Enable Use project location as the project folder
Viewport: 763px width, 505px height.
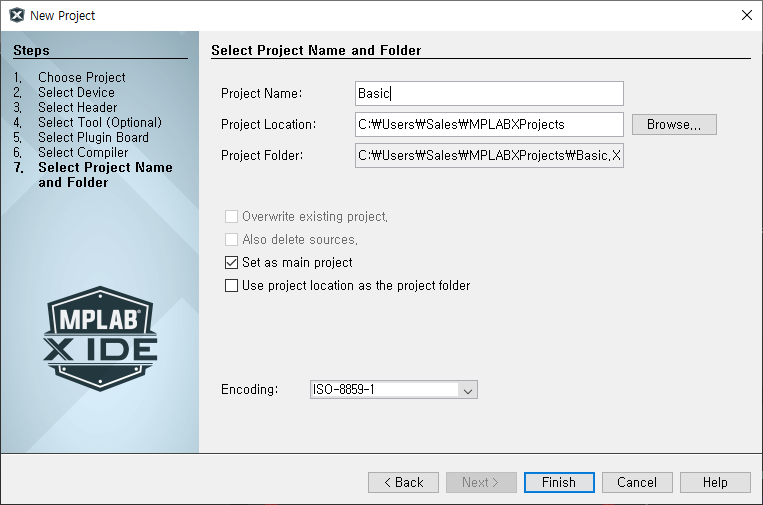pyautogui.click(x=231, y=286)
